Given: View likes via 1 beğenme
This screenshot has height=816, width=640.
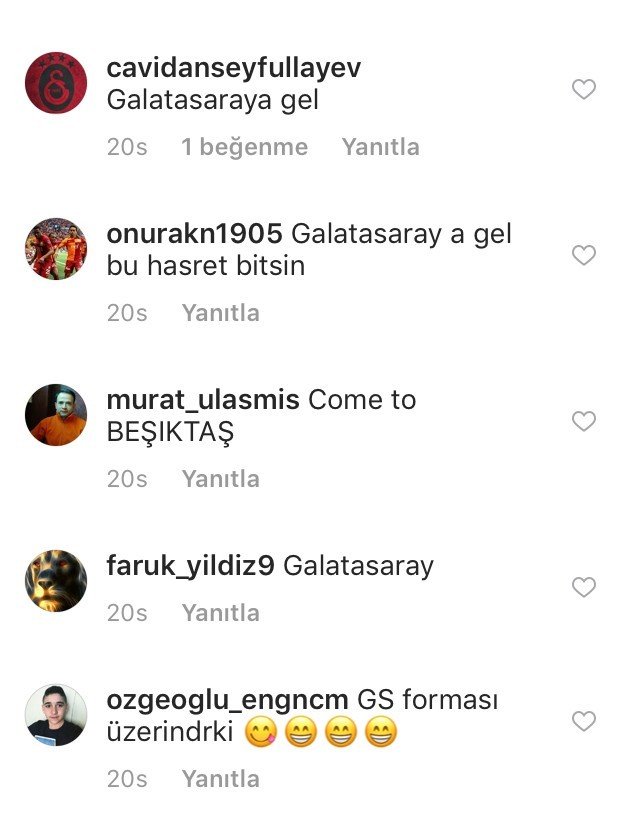Looking at the screenshot, I should tap(245, 147).
